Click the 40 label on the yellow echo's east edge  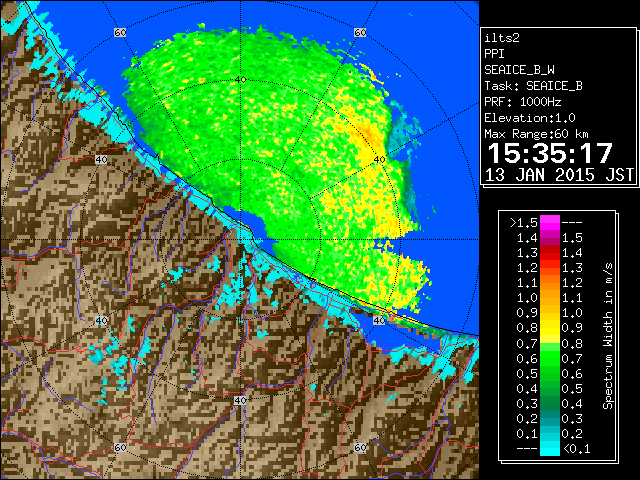[x=380, y=160]
